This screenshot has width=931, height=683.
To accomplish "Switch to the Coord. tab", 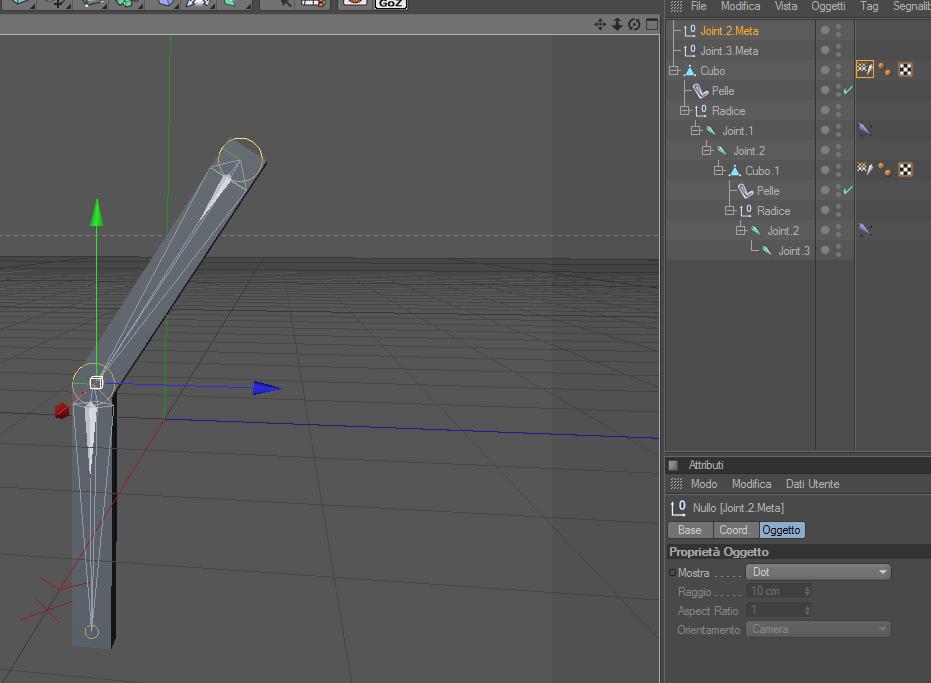I will point(735,530).
